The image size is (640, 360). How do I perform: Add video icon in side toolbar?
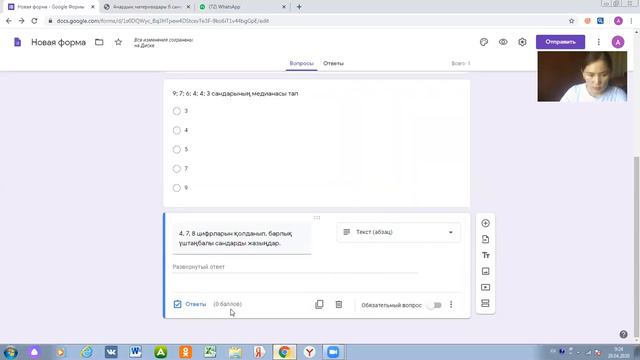coord(485,287)
